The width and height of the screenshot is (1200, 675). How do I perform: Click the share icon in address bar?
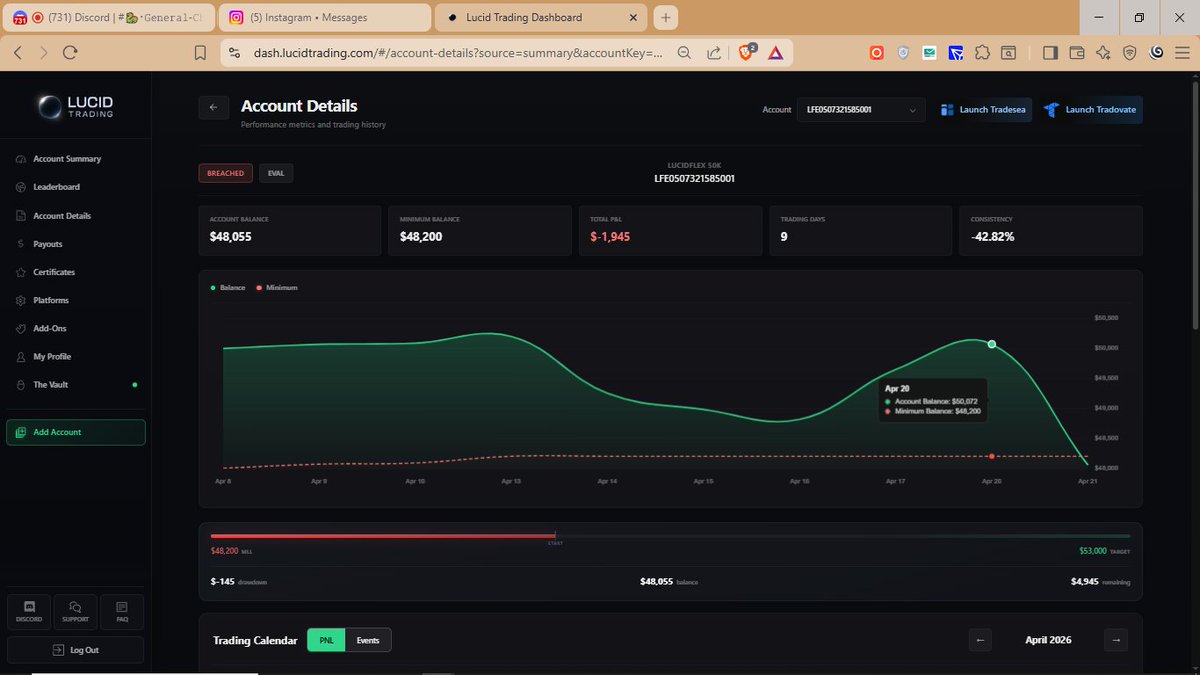(714, 53)
